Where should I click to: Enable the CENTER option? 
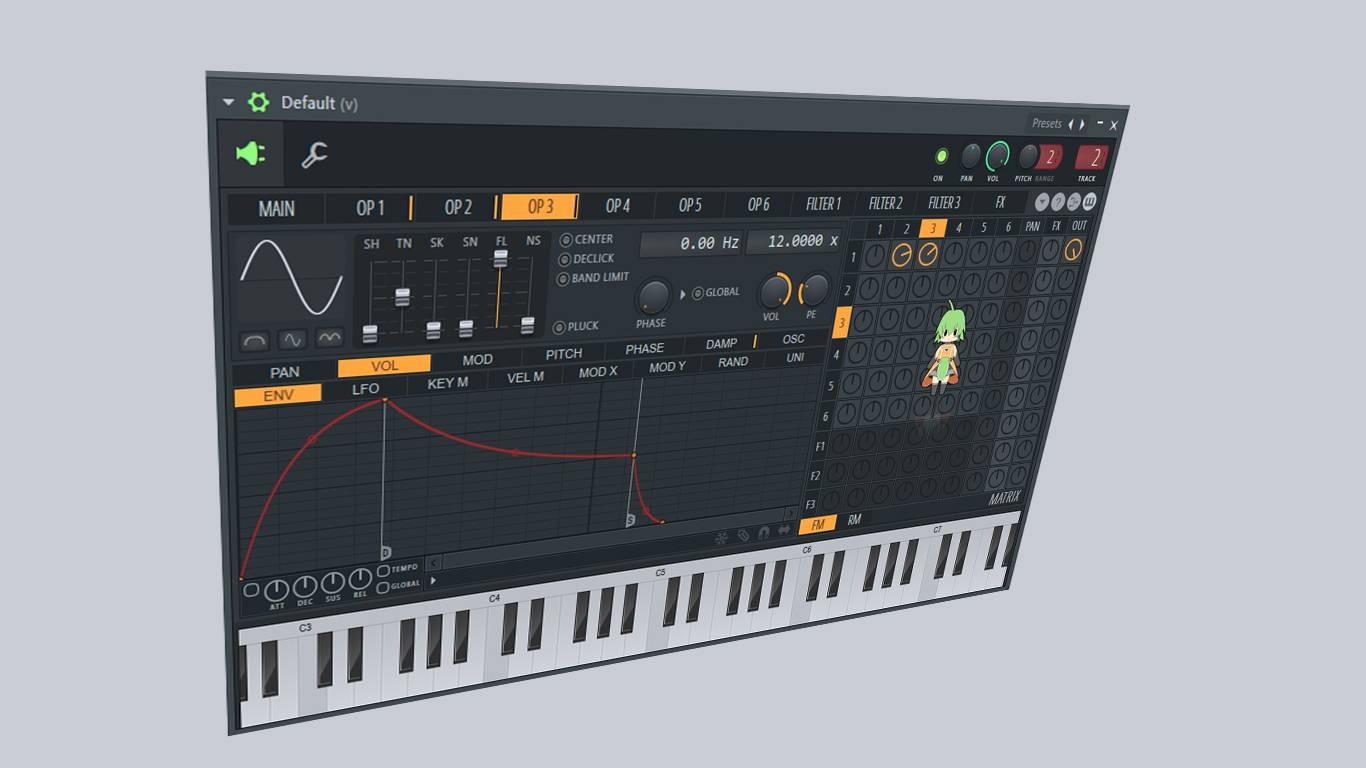[x=588, y=240]
